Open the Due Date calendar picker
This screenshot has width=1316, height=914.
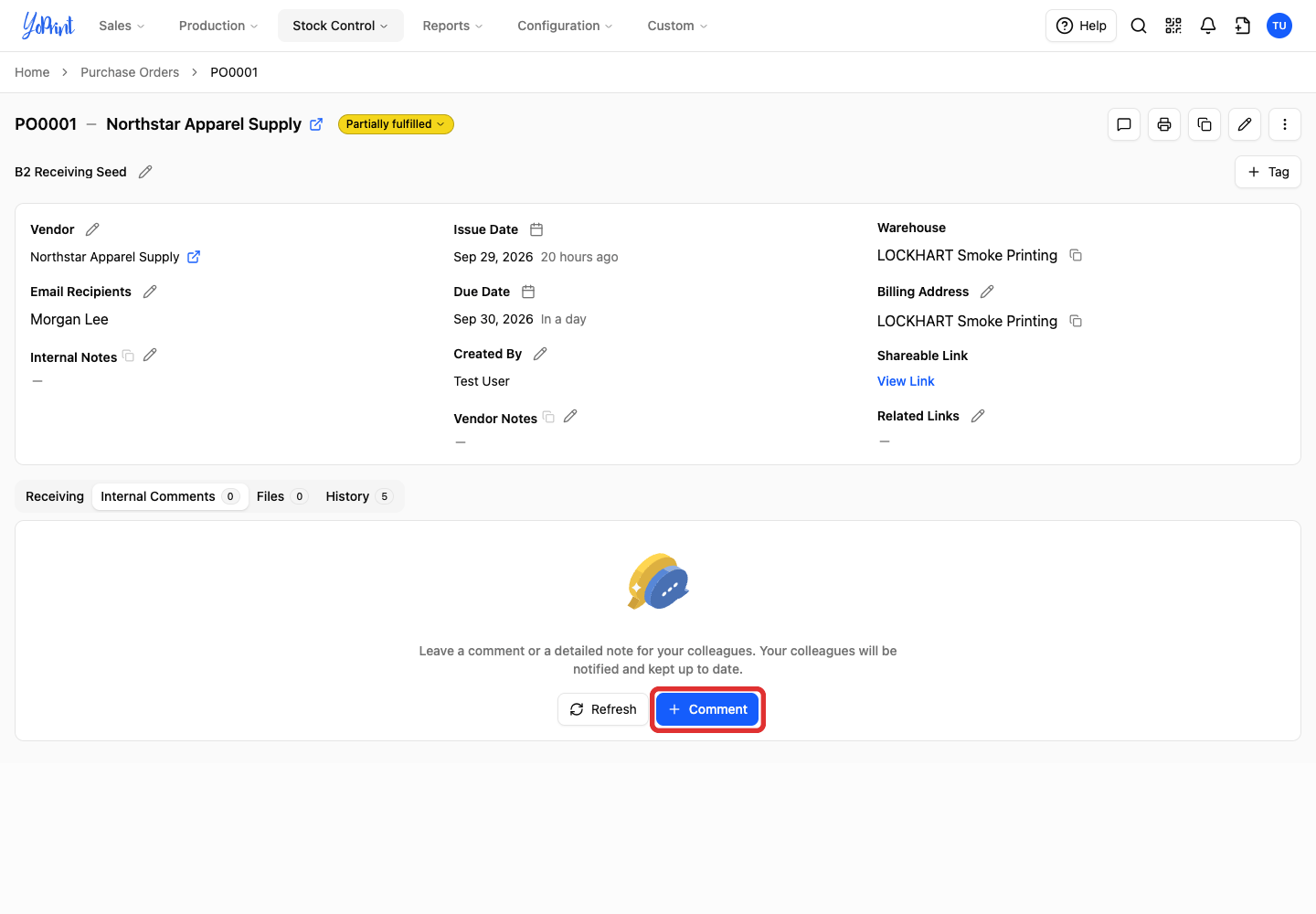(528, 292)
